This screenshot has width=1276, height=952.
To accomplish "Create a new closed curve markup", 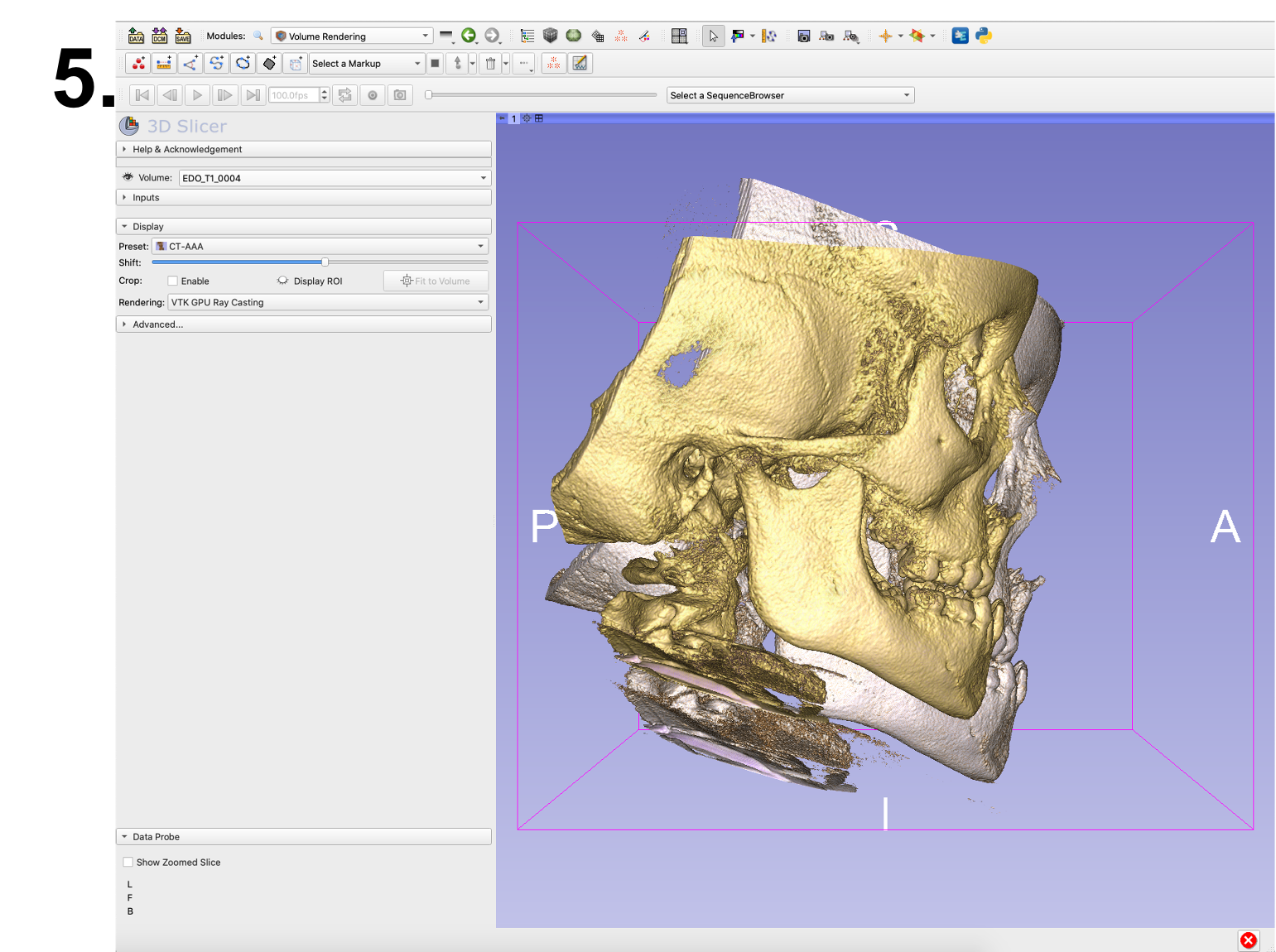I will (243, 63).
